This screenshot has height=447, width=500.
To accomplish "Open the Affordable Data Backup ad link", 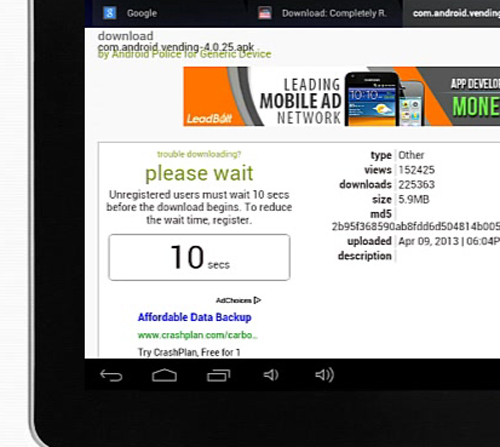I will pos(195,317).
